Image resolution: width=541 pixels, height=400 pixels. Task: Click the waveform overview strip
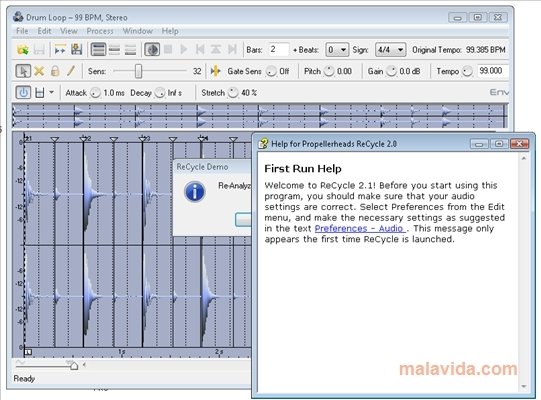260,116
